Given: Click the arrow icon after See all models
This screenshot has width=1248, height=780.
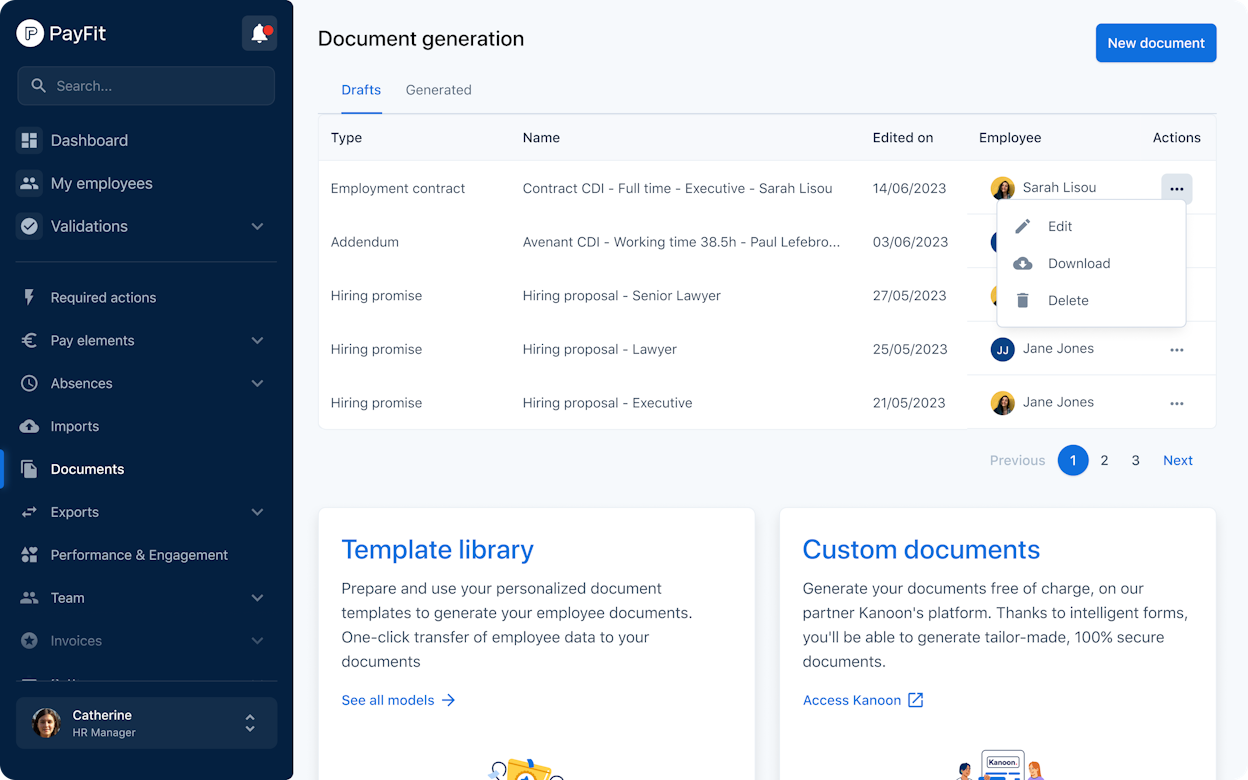Looking at the screenshot, I should tap(448, 700).
